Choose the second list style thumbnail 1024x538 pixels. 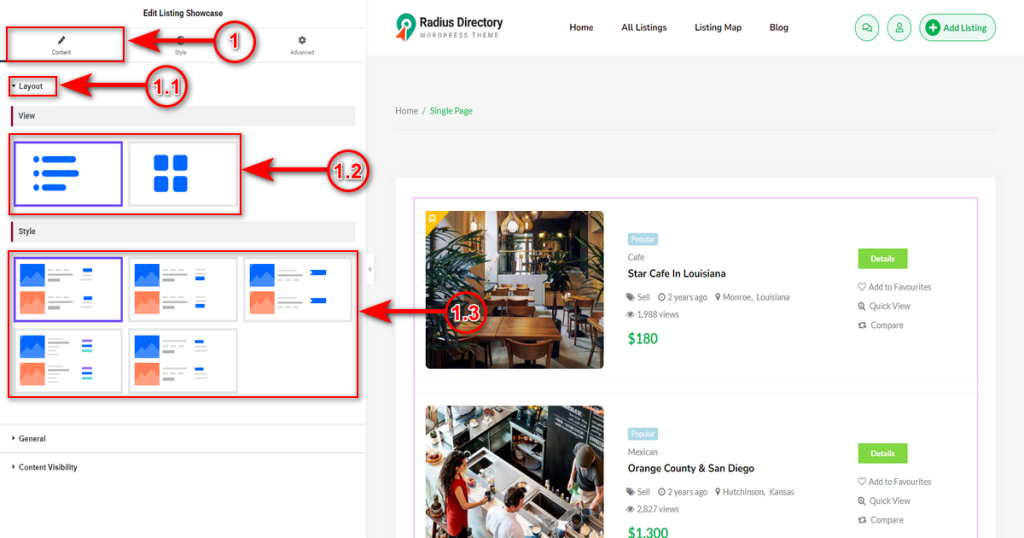coord(183,289)
